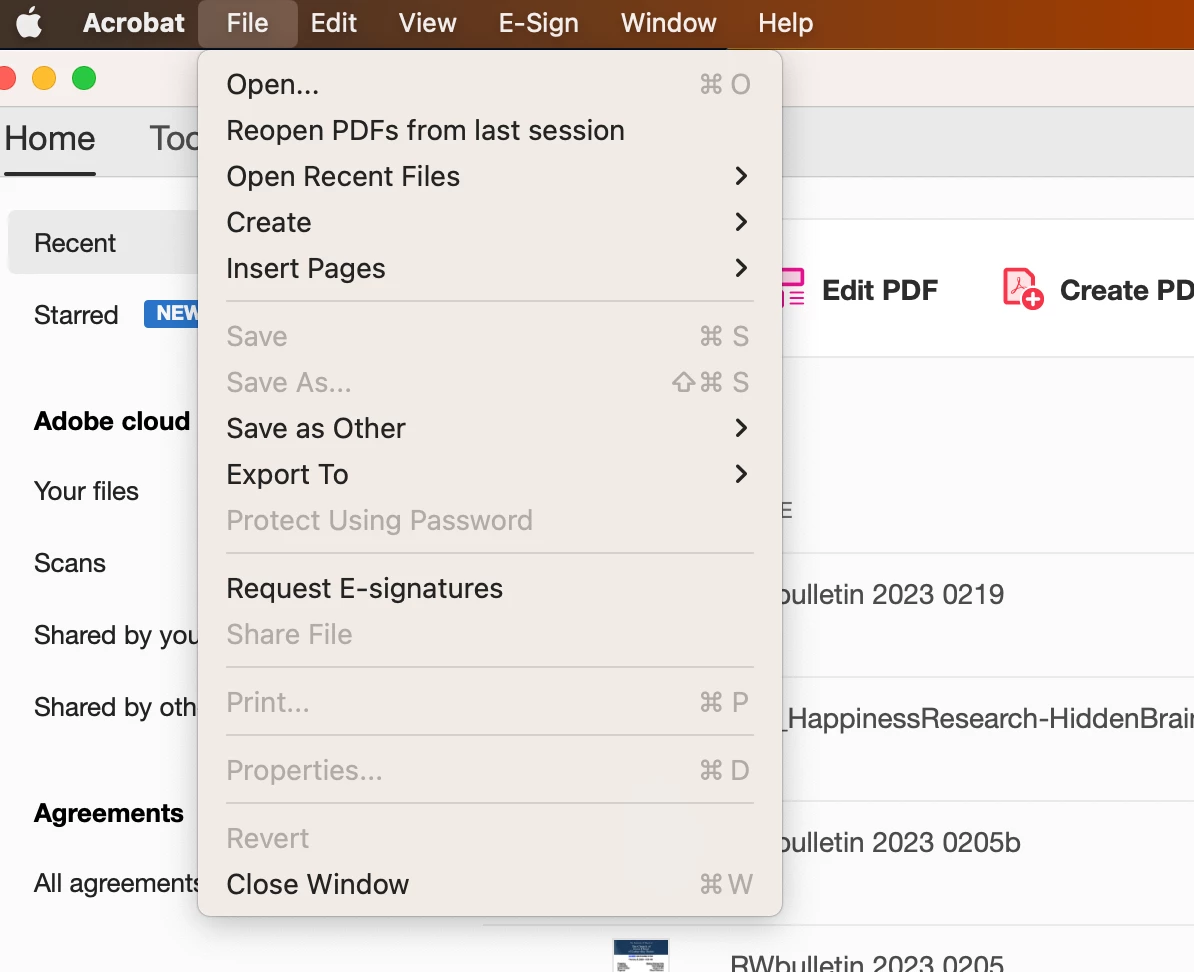
Task: Open the E-Sign menu
Action: click(x=538, y=23)
